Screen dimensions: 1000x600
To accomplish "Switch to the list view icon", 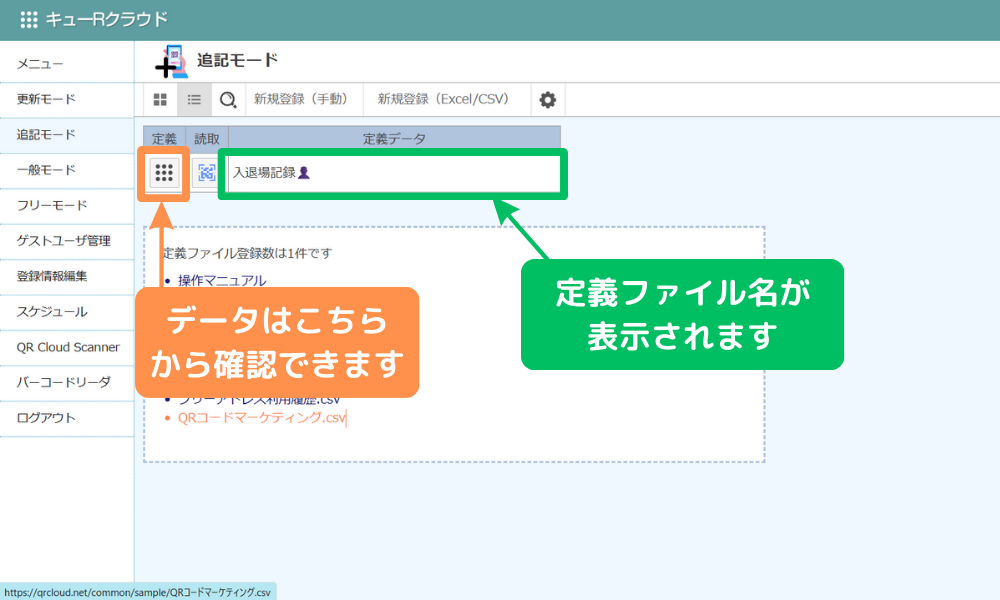I will click(x=193, y=99).
